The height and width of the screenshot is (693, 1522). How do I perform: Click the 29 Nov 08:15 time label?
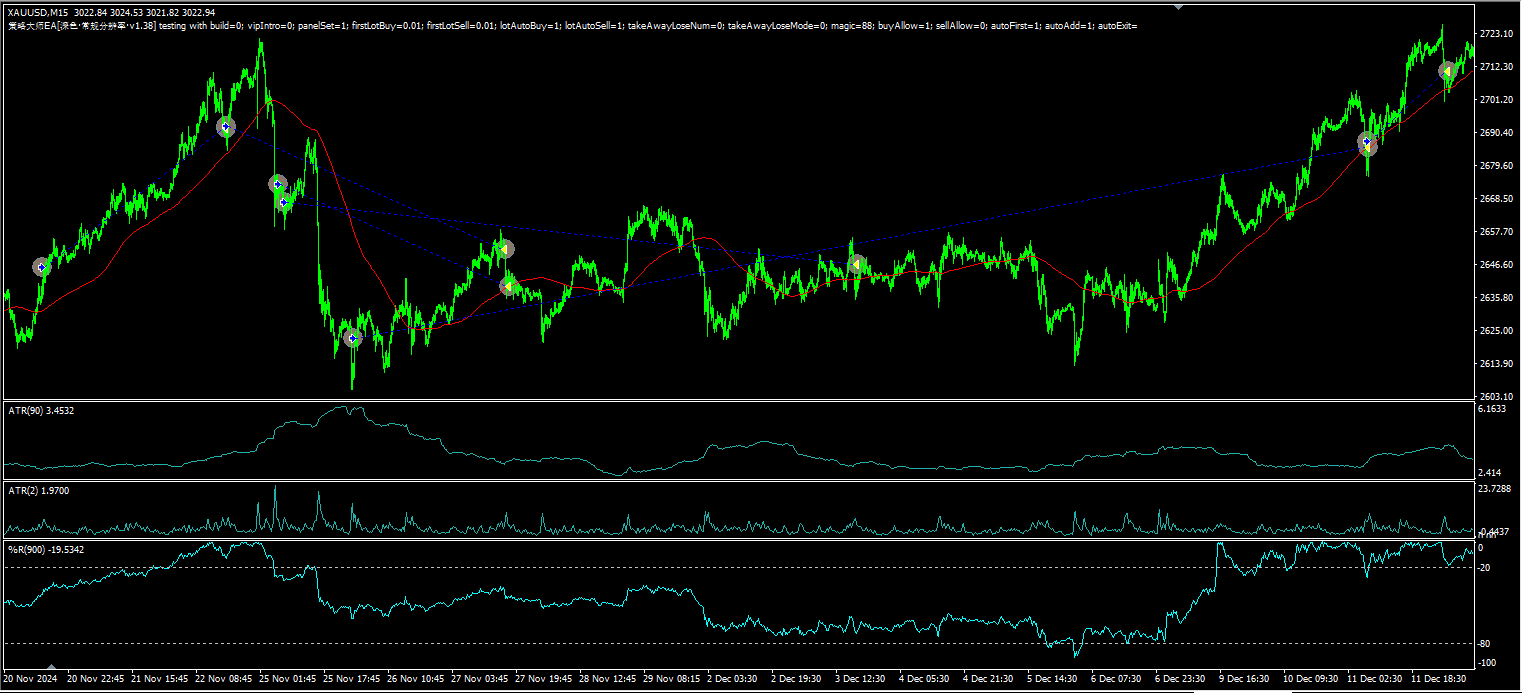point(672,678)
